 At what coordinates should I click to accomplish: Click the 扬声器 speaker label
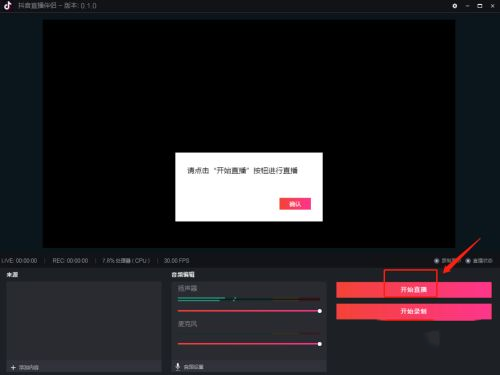click(x=187, y=288)
